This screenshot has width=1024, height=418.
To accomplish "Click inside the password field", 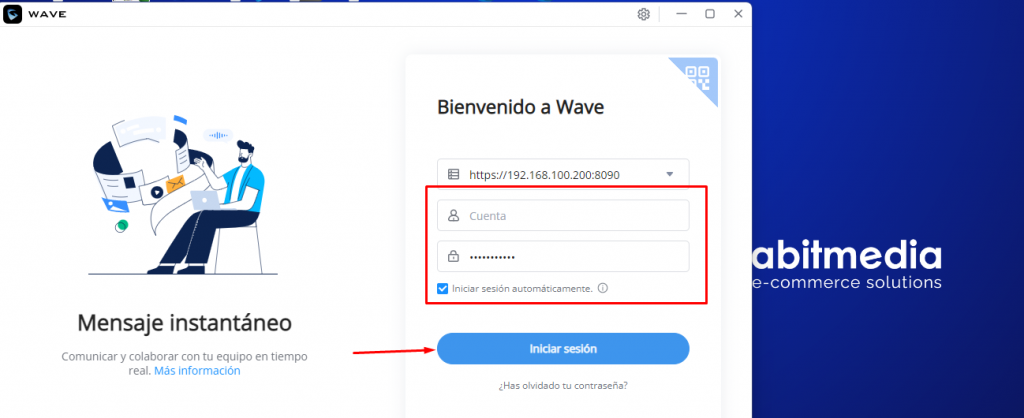I will point(563,256).
